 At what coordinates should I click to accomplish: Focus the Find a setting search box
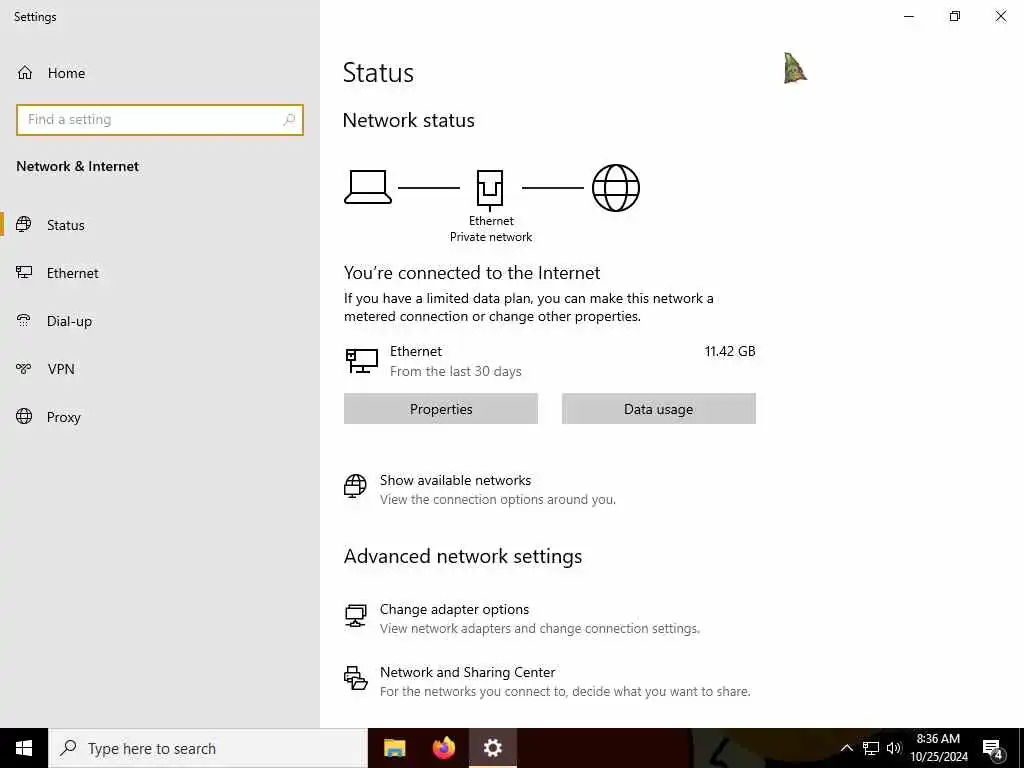160,120
